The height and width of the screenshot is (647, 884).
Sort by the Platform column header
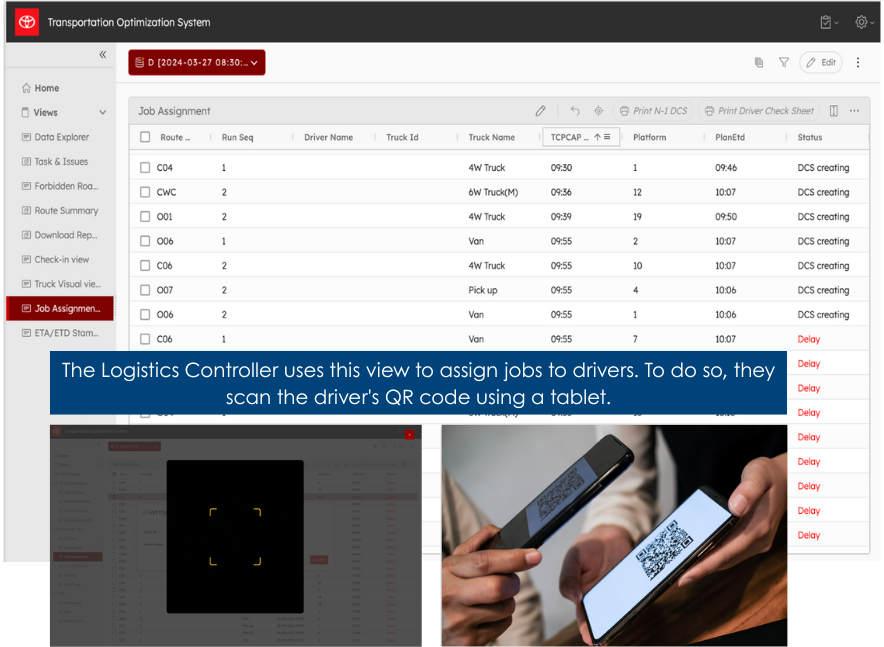tap(649, 137)
